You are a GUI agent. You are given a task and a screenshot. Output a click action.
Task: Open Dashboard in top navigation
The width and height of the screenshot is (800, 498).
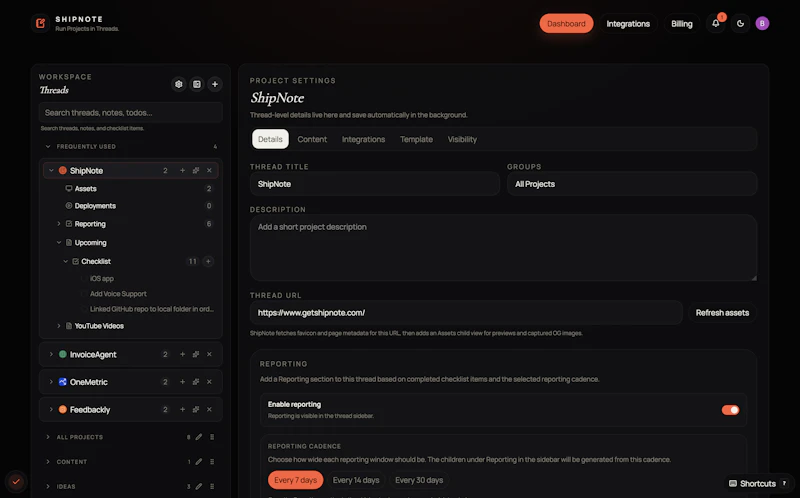click(566, 23)
